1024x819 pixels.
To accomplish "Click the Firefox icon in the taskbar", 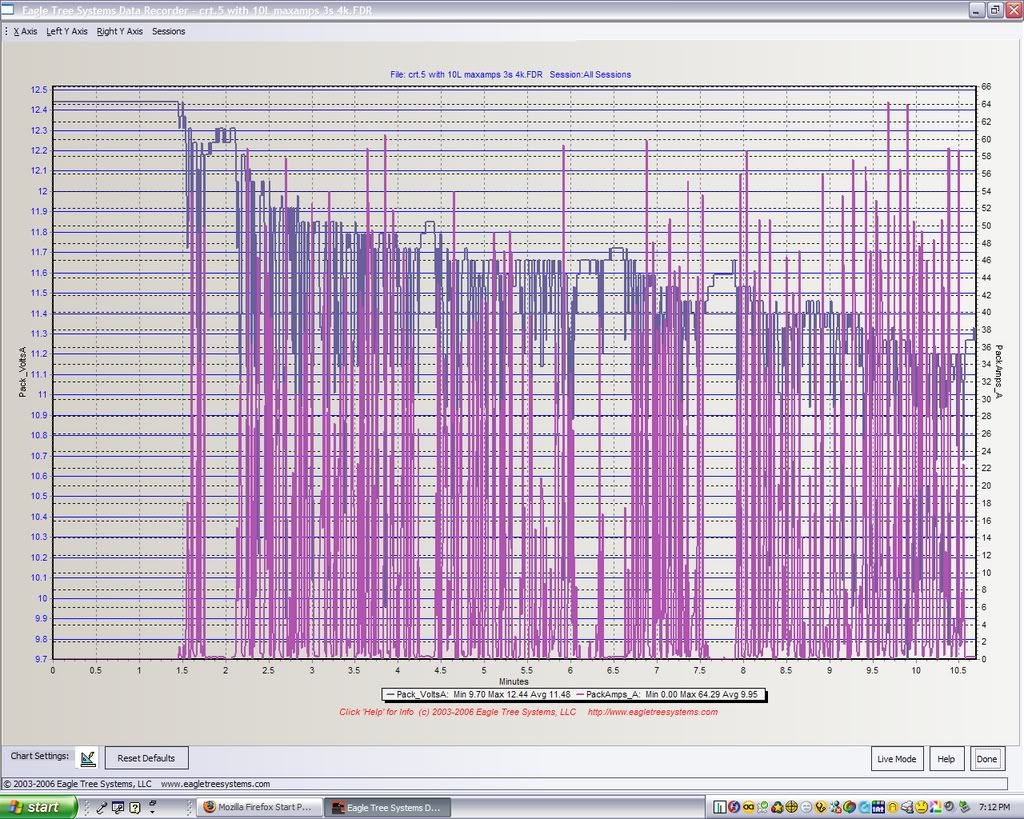I will tap(209, 807).
